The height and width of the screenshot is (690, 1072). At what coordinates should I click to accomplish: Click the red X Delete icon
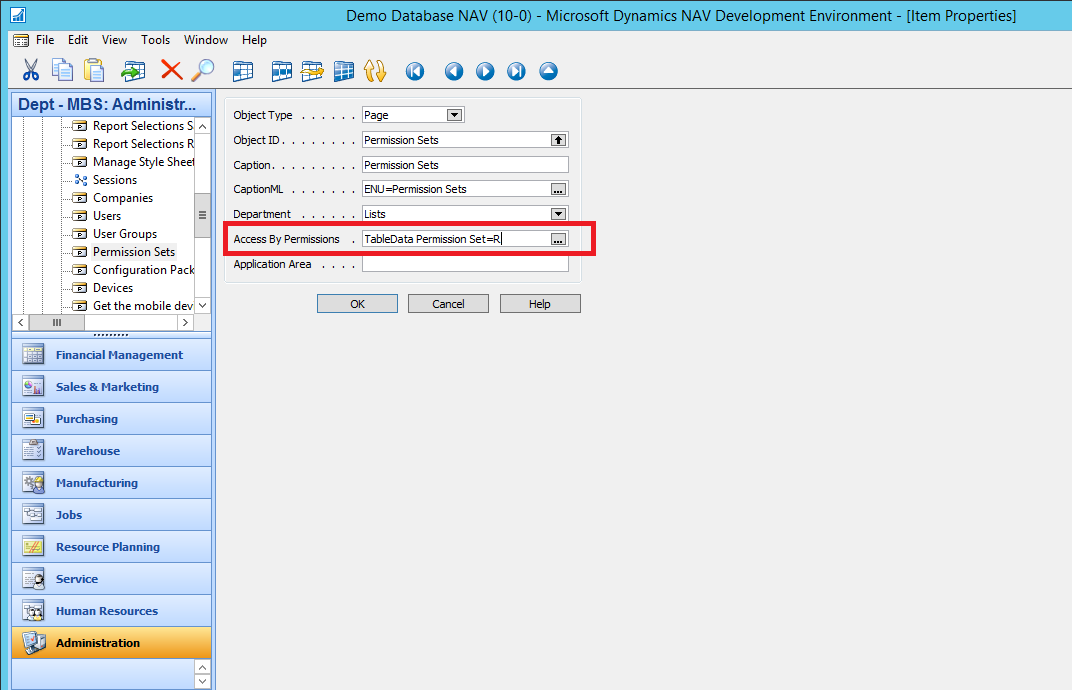click(172, 71)
